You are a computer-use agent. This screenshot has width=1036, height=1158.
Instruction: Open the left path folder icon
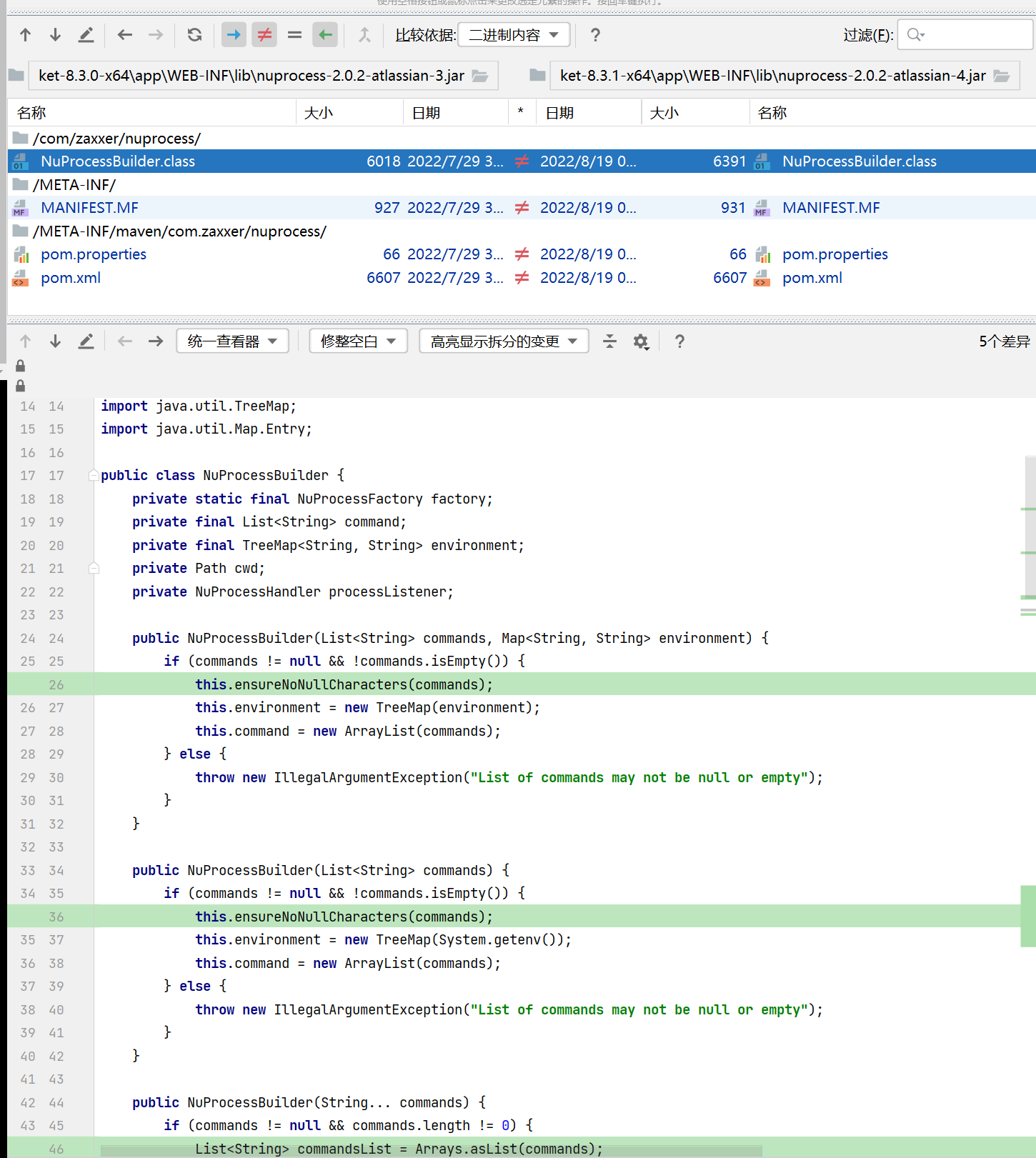16,75
